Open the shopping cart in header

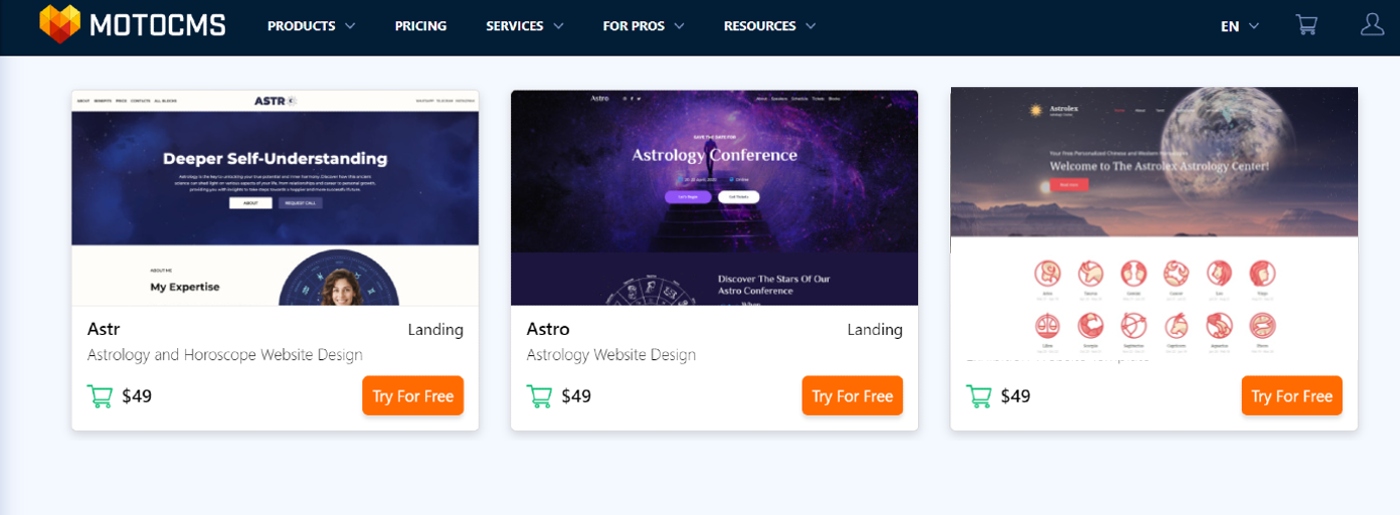[x=1306, y=25]
